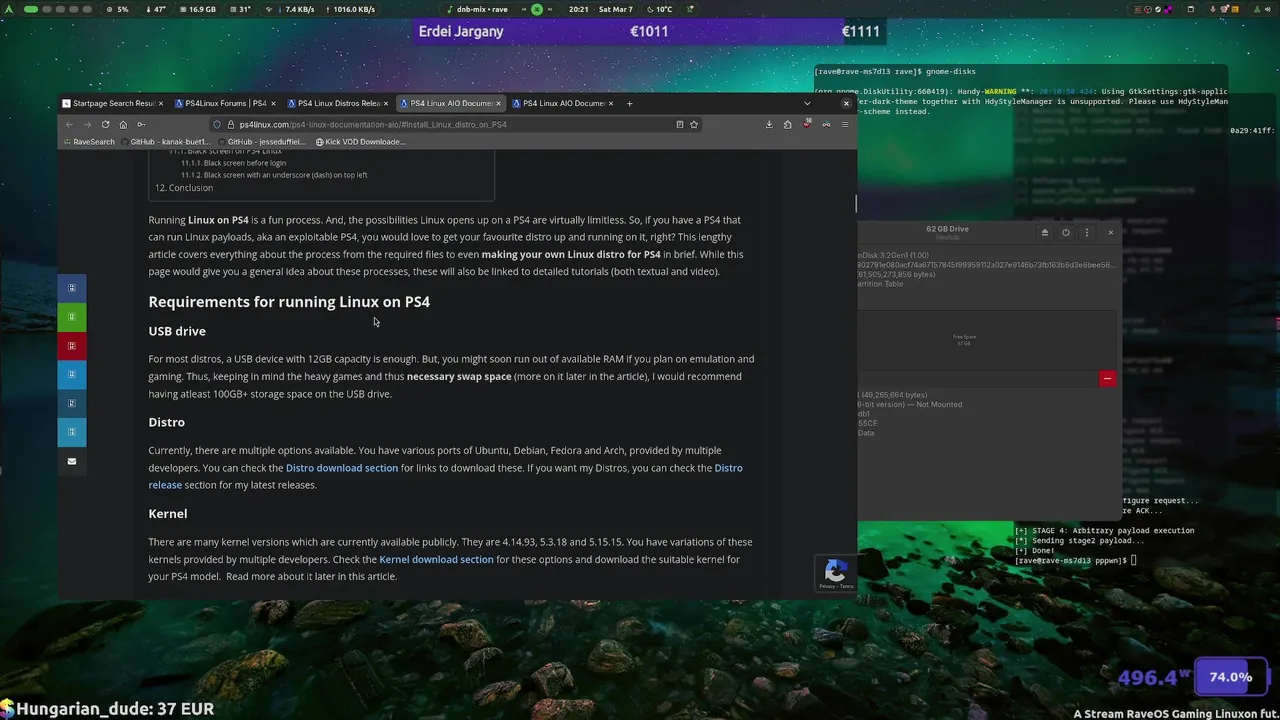Select the Free Space 62 GB partition block
The width and height of the screenshot is (1280, 720).
(x=987, y=340)
